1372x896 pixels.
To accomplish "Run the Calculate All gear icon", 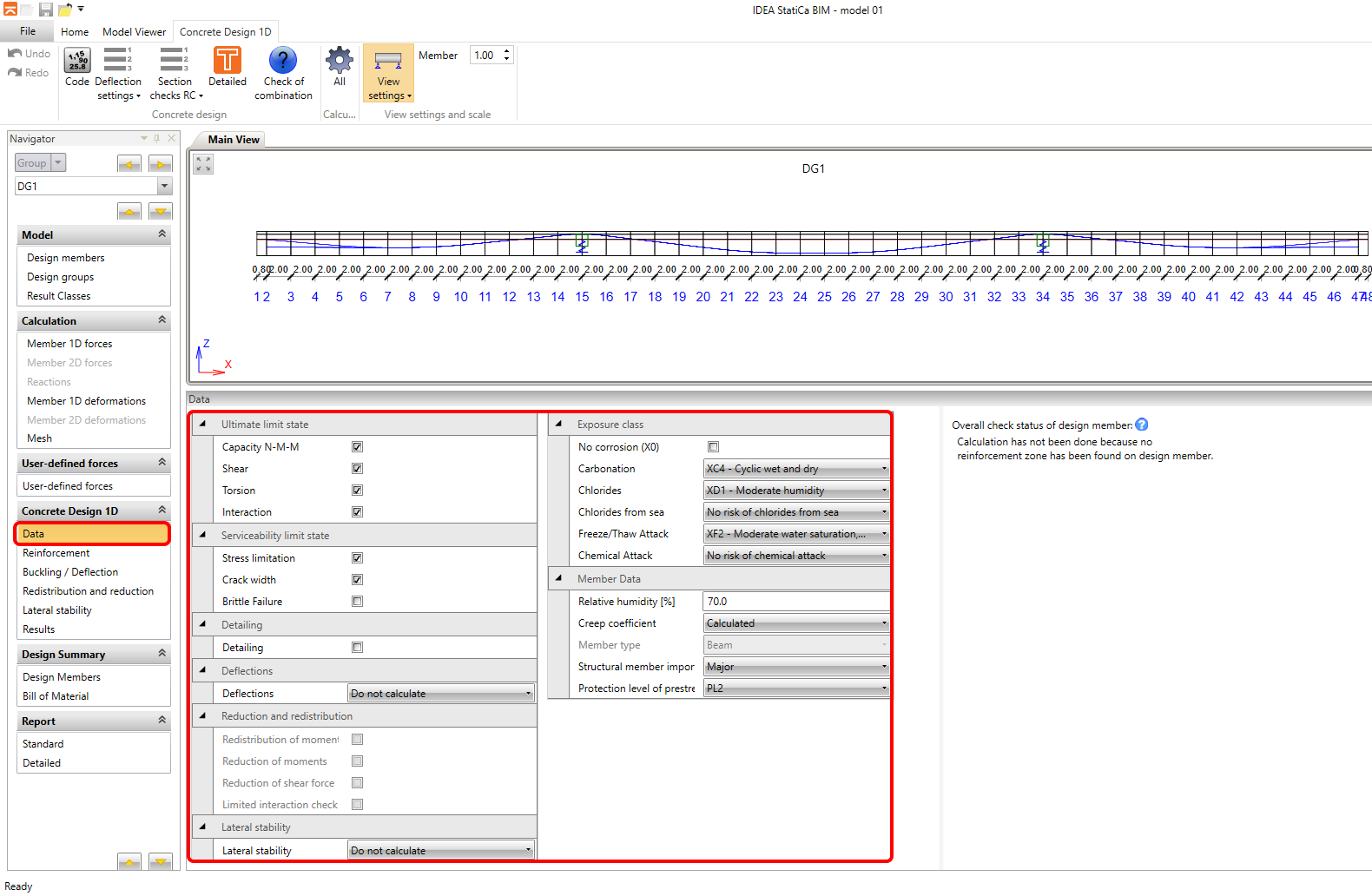I will pyautogui.click(x=340, y=62).
